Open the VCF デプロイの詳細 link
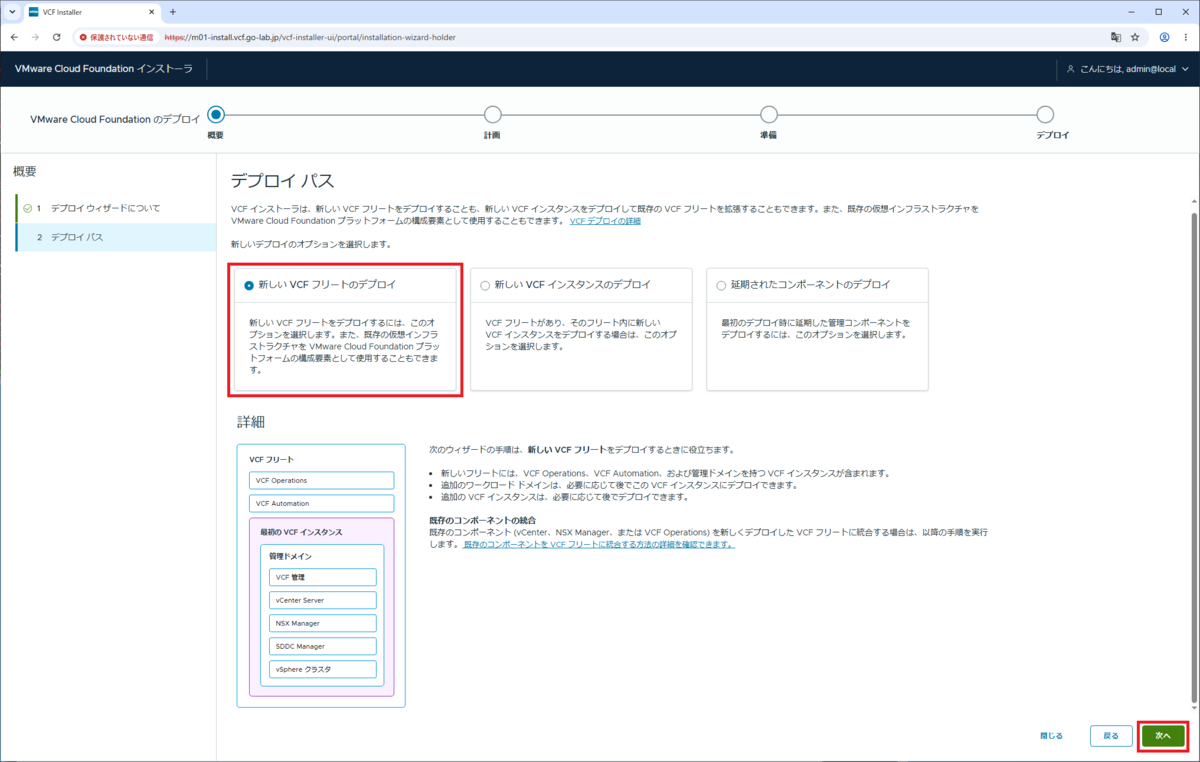 click(x=605, y=220)
